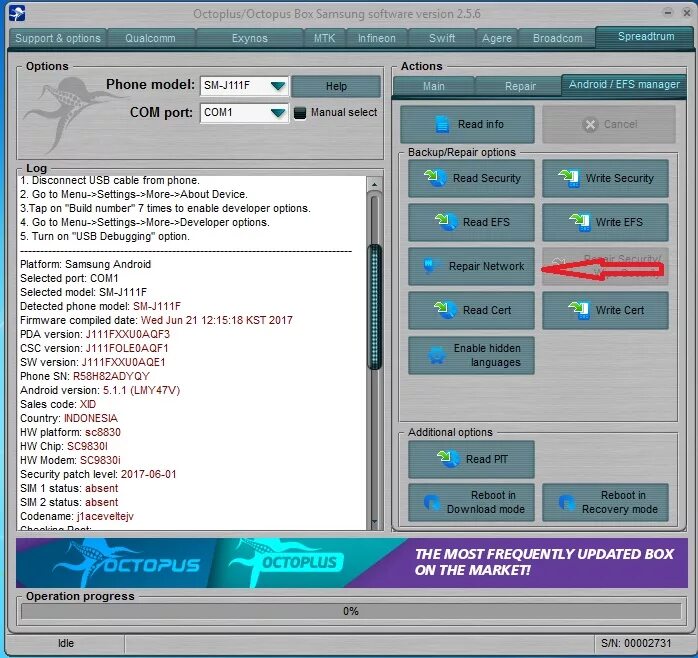Click the SIM 1 status absent line
The width and height of the screenshot is (698, 658).
pos(69,488)
